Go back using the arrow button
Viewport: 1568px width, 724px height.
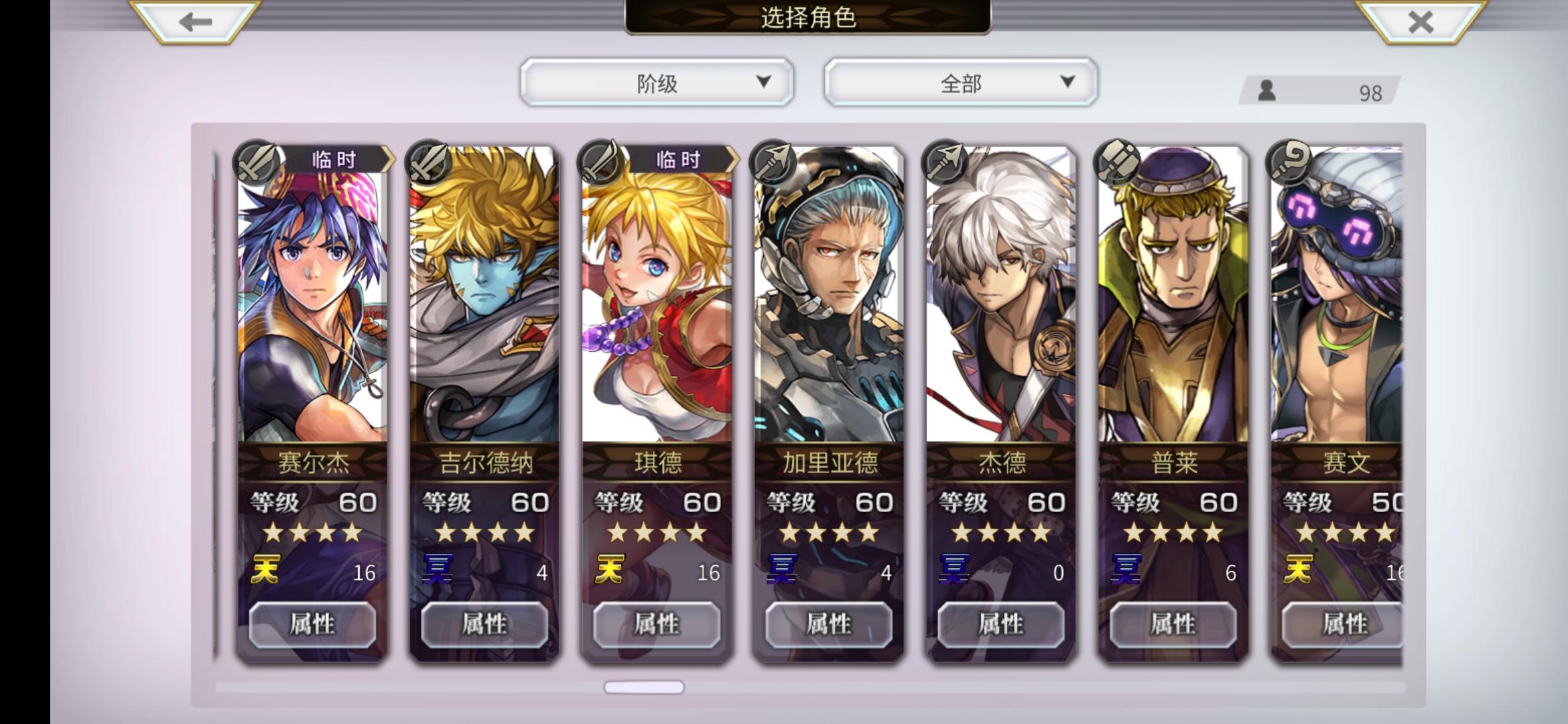click(195, 21)
